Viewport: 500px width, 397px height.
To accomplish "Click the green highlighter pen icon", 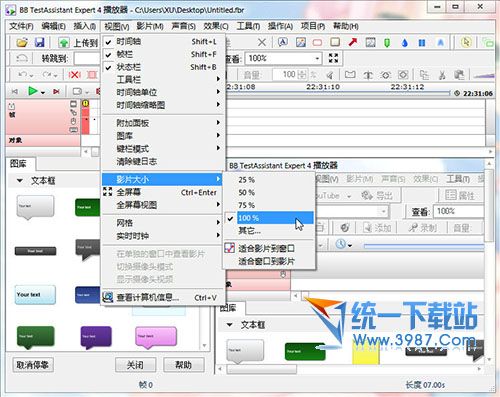I will (x=387, y=43).
